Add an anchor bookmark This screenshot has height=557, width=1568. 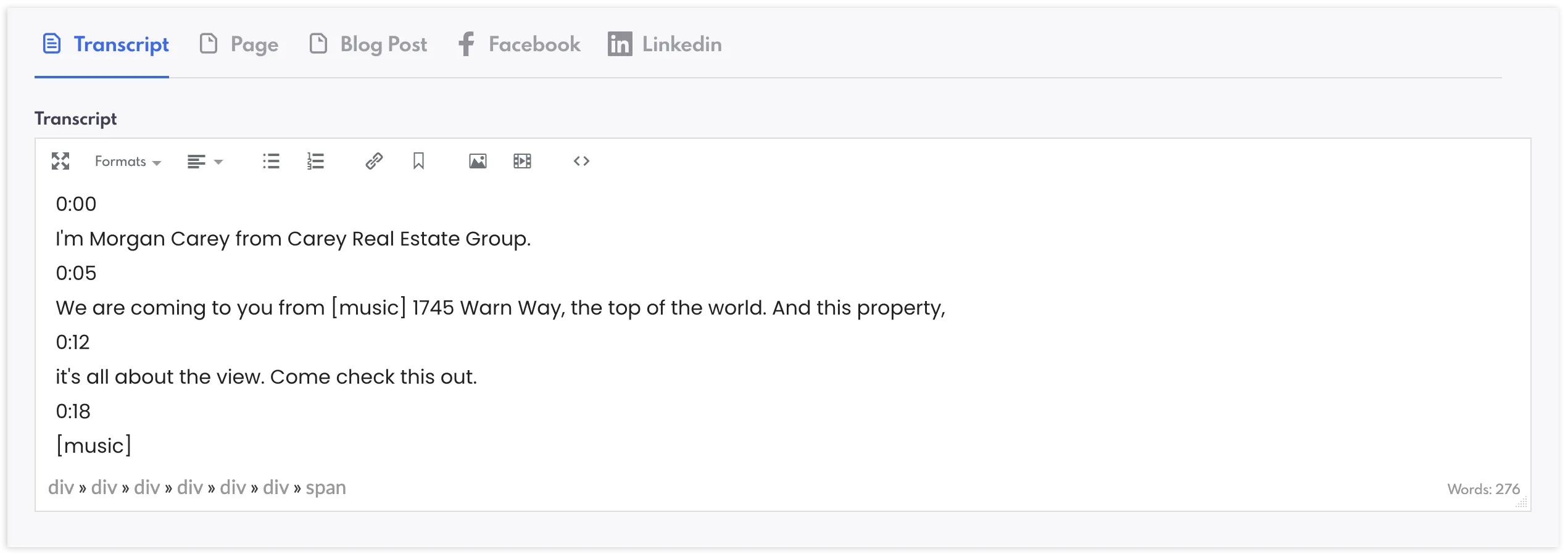[x=418, y=161]
